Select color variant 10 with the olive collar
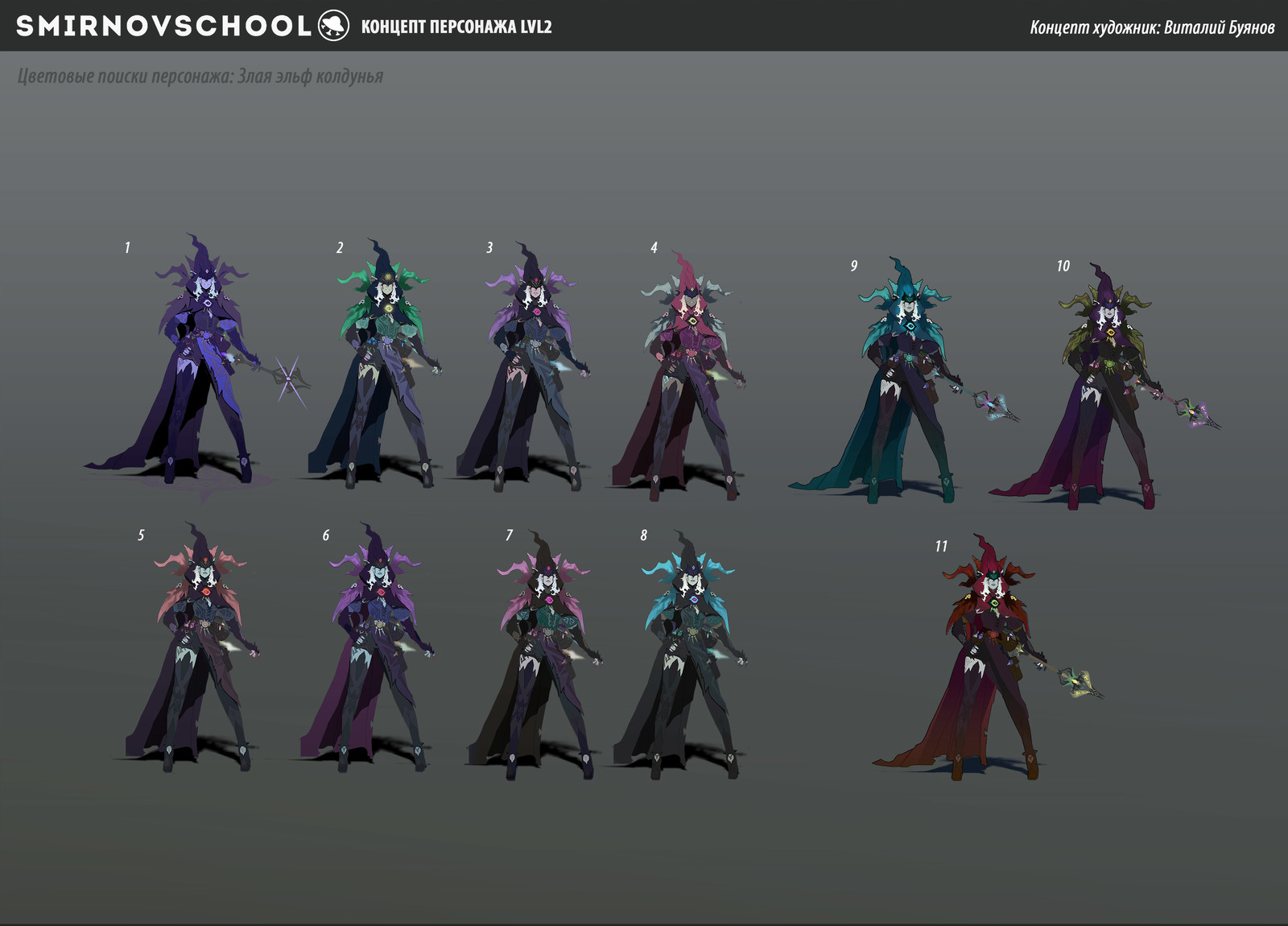 tap(1104, 387)
